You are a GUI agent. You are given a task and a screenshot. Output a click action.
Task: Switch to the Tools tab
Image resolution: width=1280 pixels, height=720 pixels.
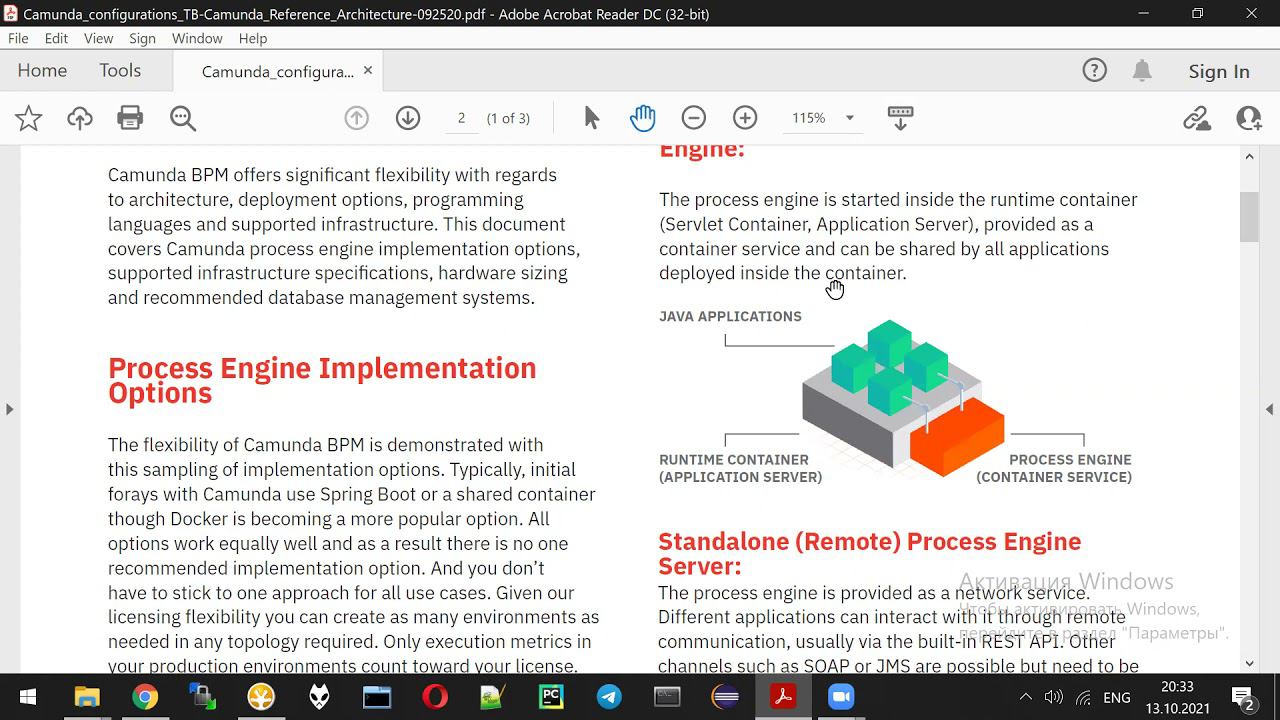tap(120, 71)
